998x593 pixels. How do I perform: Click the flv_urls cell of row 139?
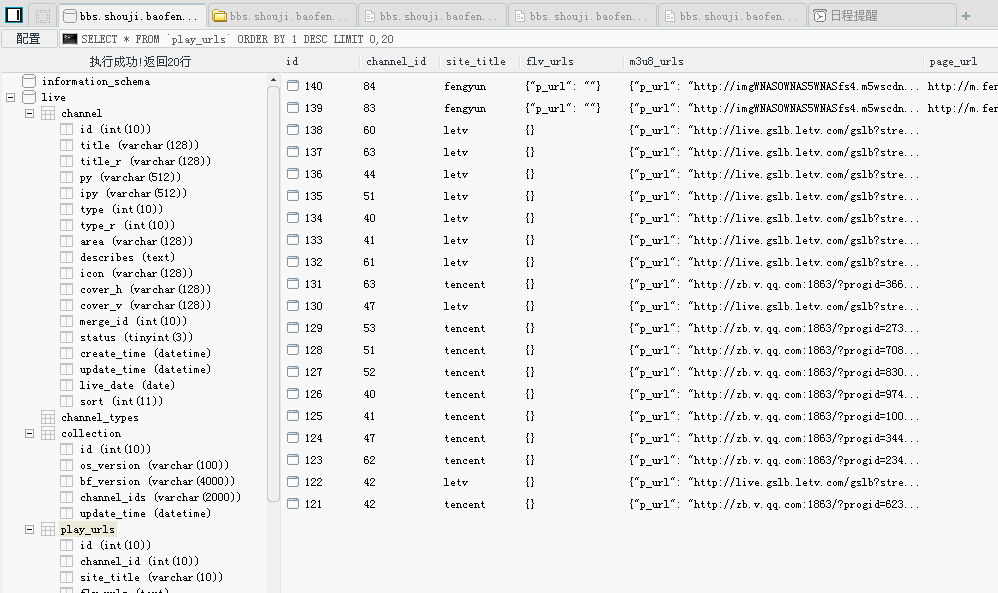563,108
